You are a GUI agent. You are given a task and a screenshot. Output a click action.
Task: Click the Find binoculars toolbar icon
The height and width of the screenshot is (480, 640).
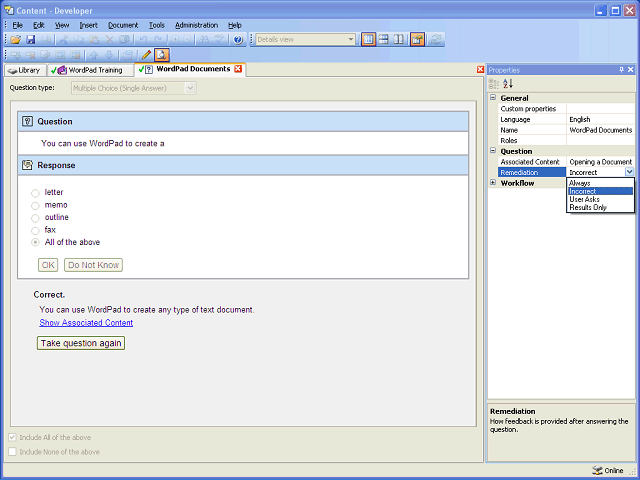pyautogui.click(x=204, y=40)
